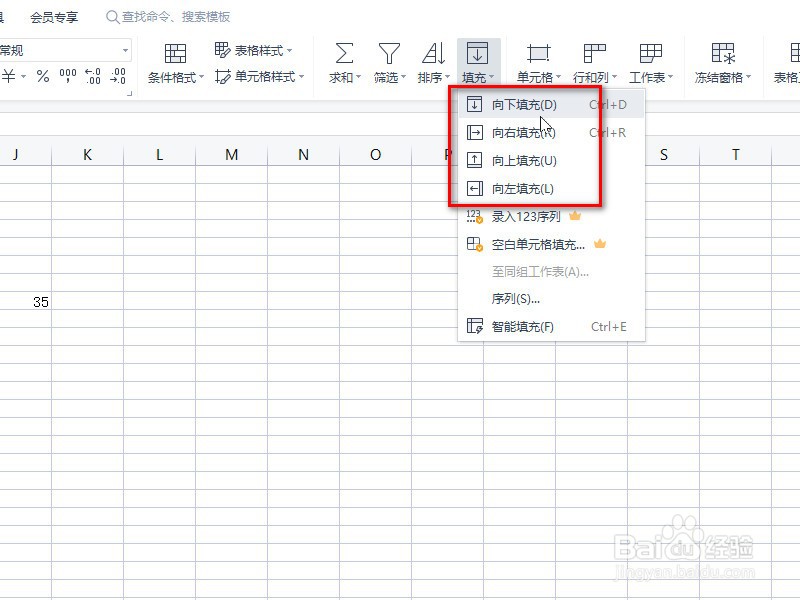This screenshot has width=800, height=600.
Task: Click the decrease decimal places icon
Action: pyautogui.click(x=118, y=77)
